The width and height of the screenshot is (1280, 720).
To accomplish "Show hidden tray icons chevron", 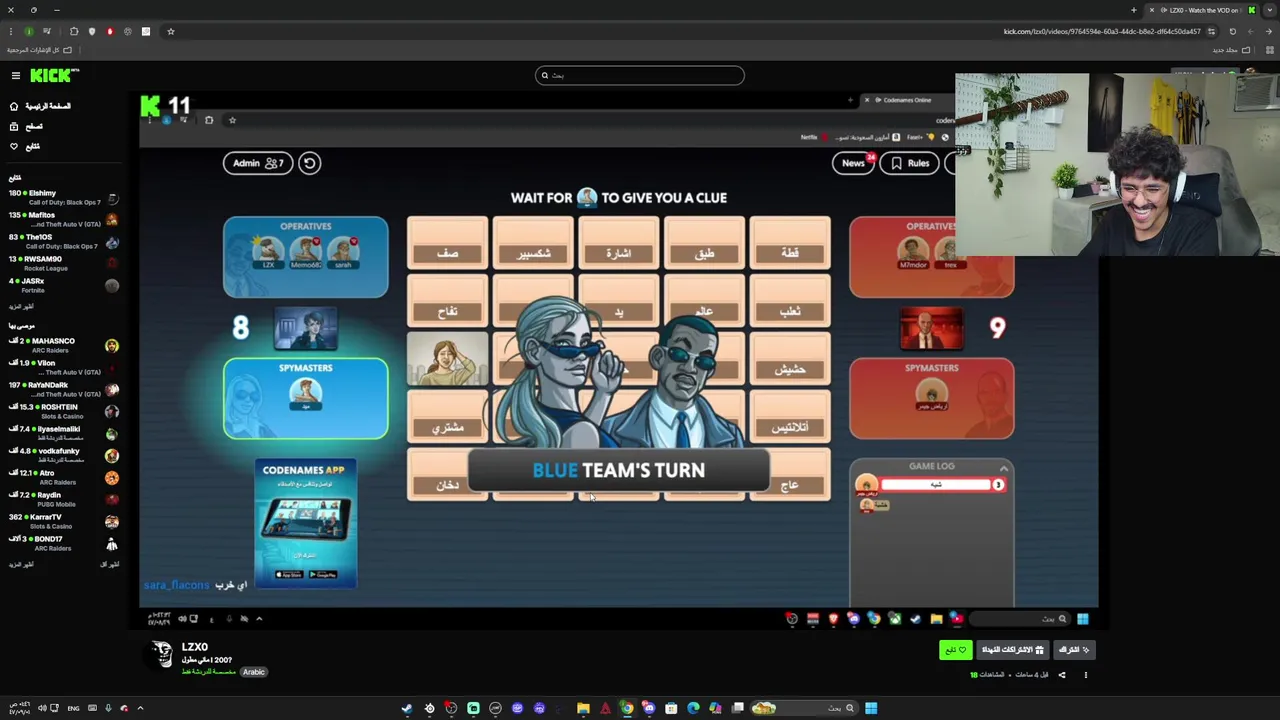I will pyautogui.click(x=140, y=708).
